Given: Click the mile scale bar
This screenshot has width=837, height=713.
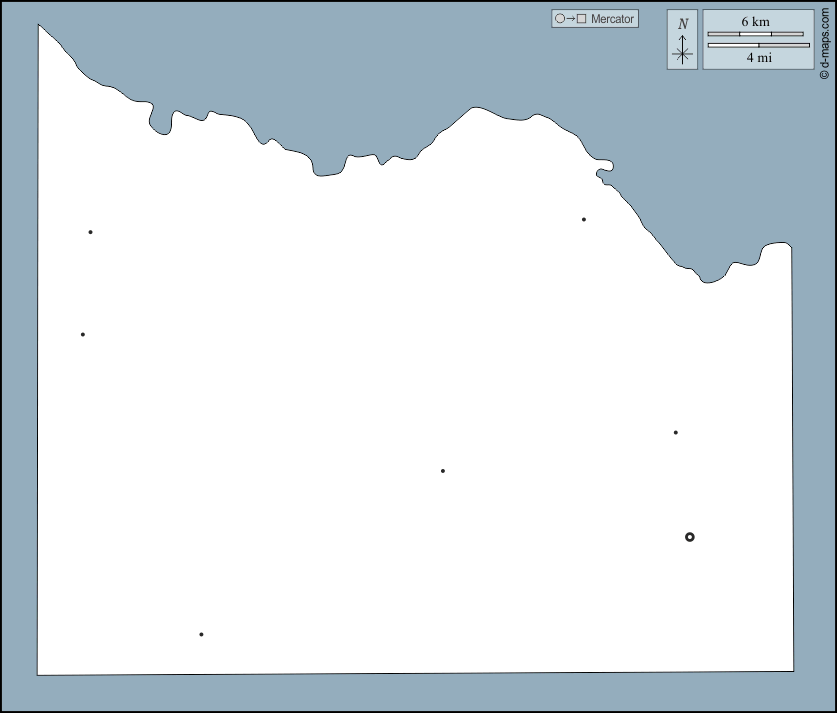Looking at the screenshot, I should [x=758, y=45].
